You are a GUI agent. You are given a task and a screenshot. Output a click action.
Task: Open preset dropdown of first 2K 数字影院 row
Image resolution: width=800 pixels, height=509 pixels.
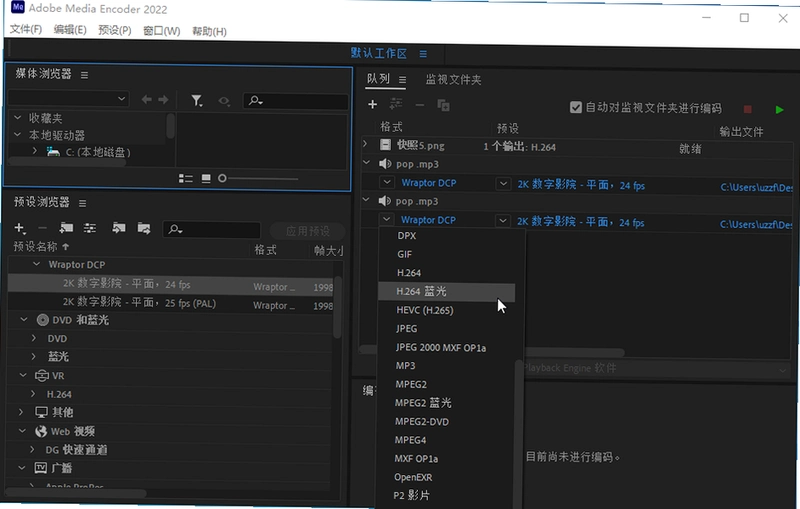[503, 184]
